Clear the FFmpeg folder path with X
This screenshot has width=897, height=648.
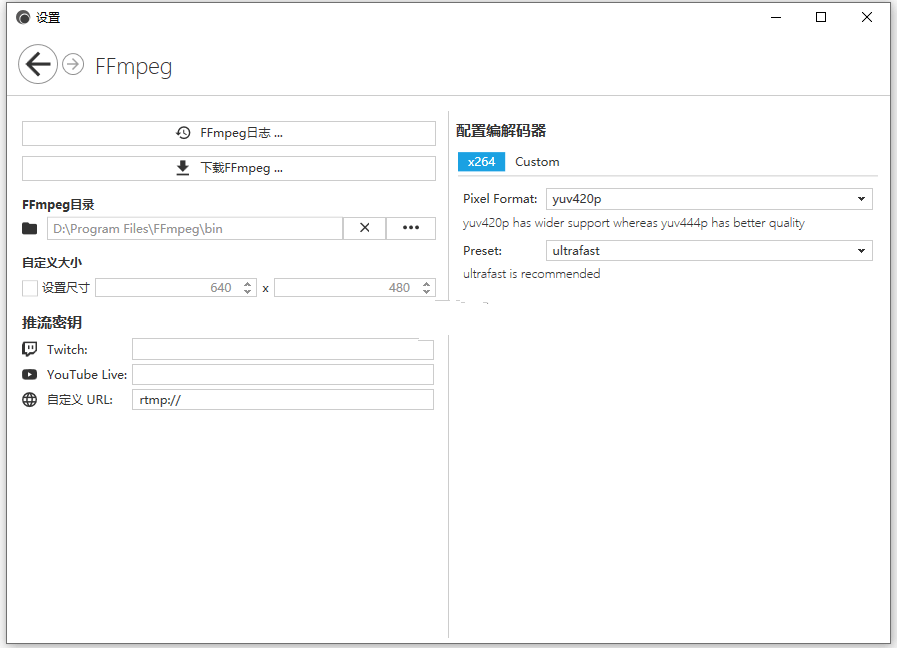click(x=364, y=228)
